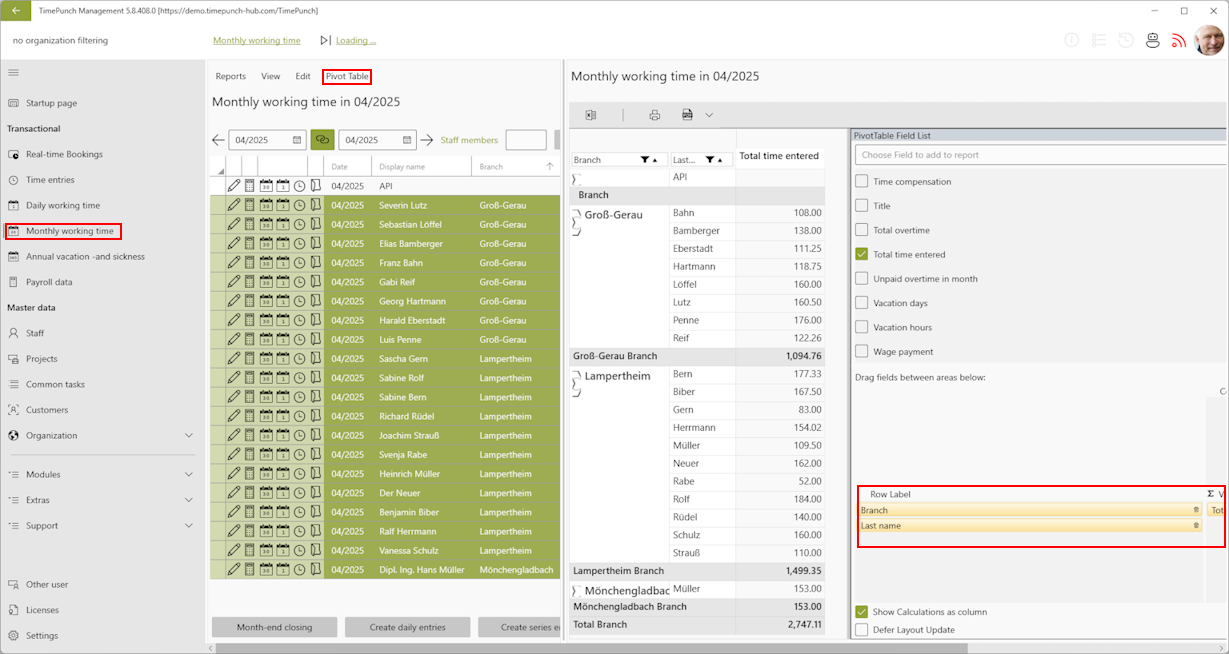Open calendar picker of end date field

[x=407, y=140]
